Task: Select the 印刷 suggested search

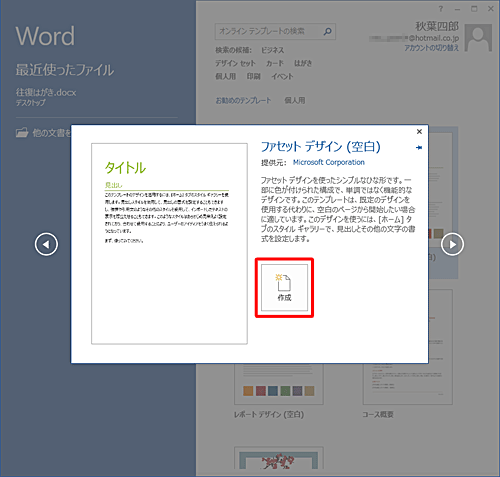Action: (254, 76)
